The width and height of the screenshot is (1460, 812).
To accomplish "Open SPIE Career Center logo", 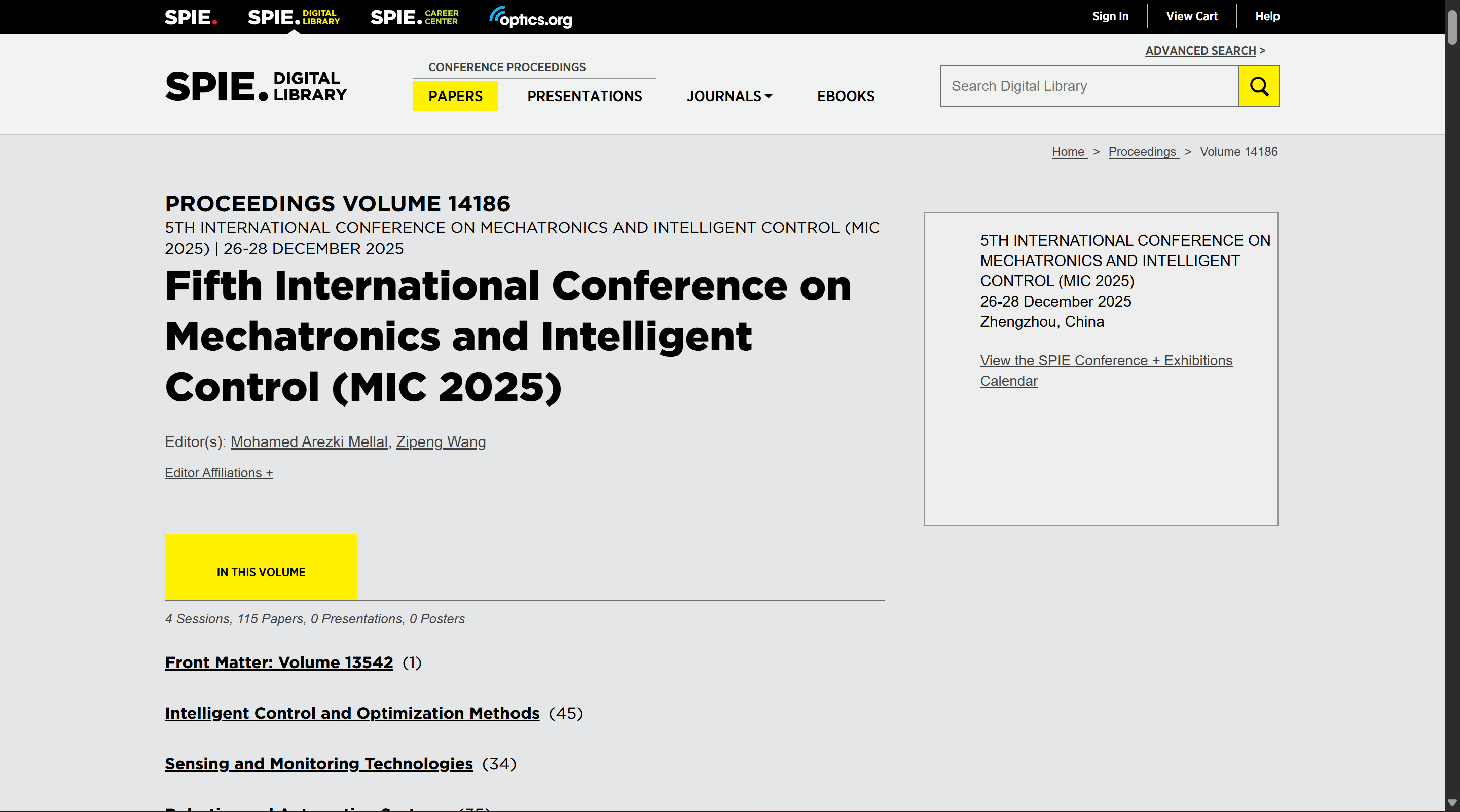I will pos(414,17).
